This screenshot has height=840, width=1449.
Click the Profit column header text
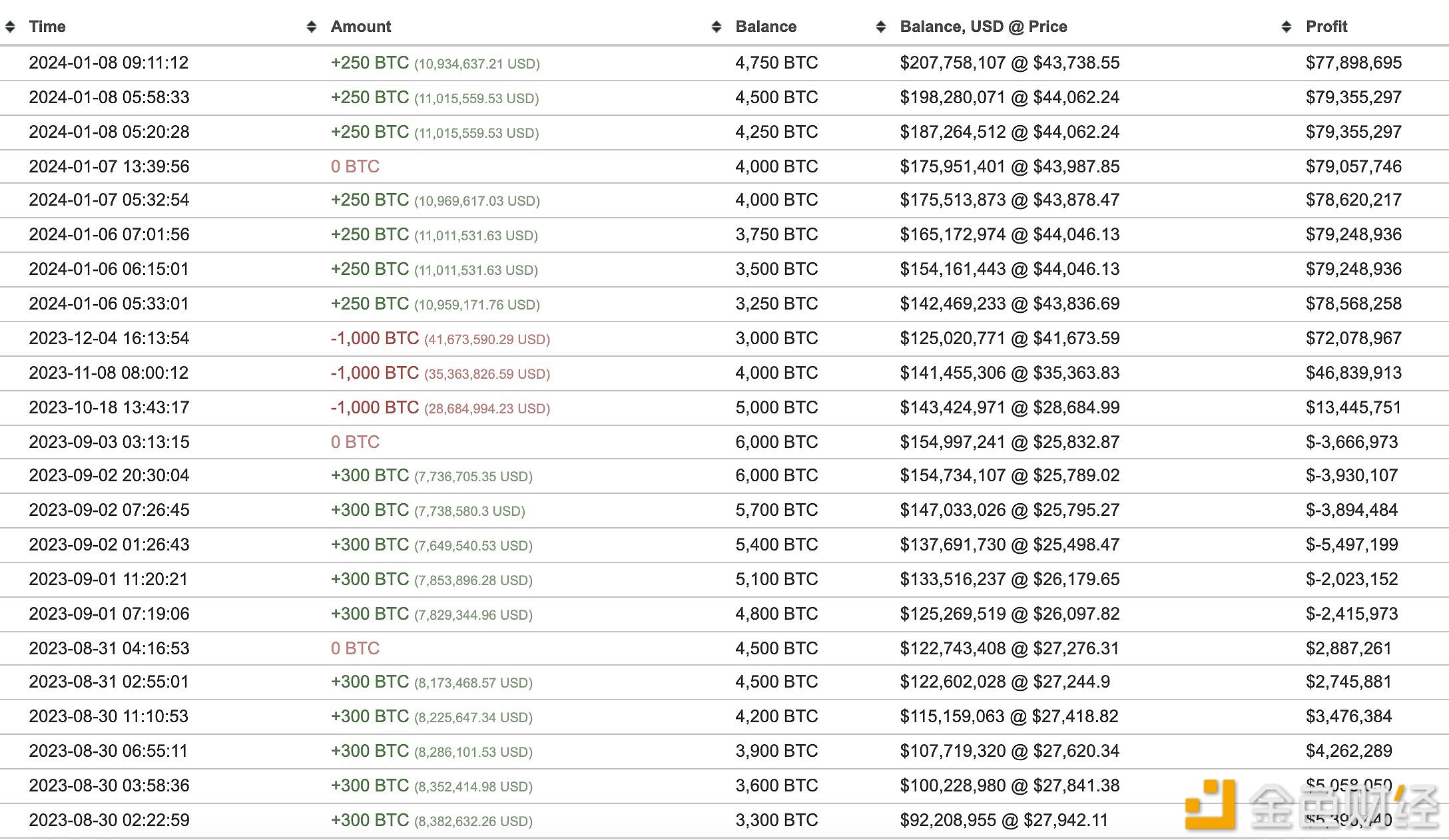(x=1326, y=27)
